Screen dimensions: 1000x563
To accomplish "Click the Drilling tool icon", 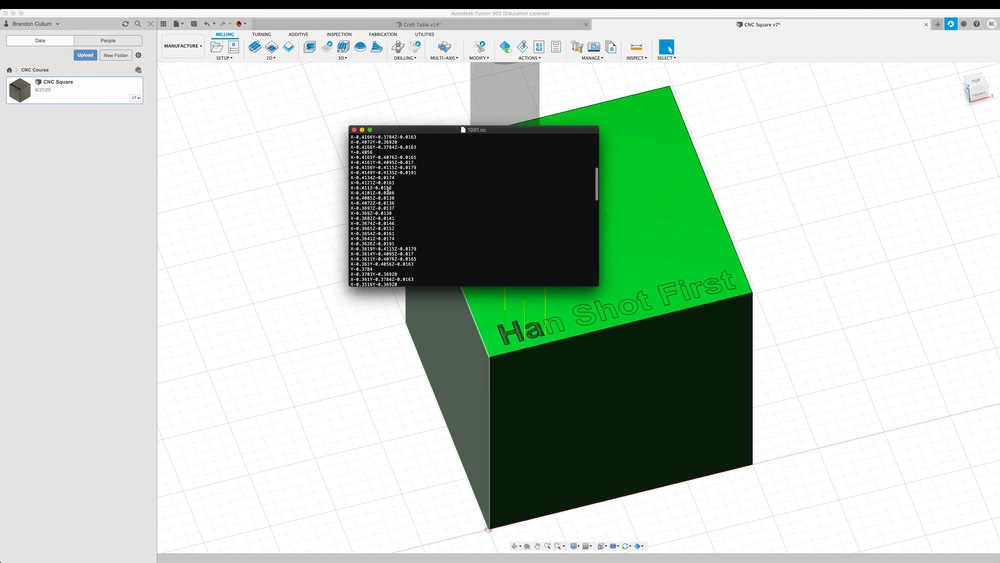I will pos(398,46).
